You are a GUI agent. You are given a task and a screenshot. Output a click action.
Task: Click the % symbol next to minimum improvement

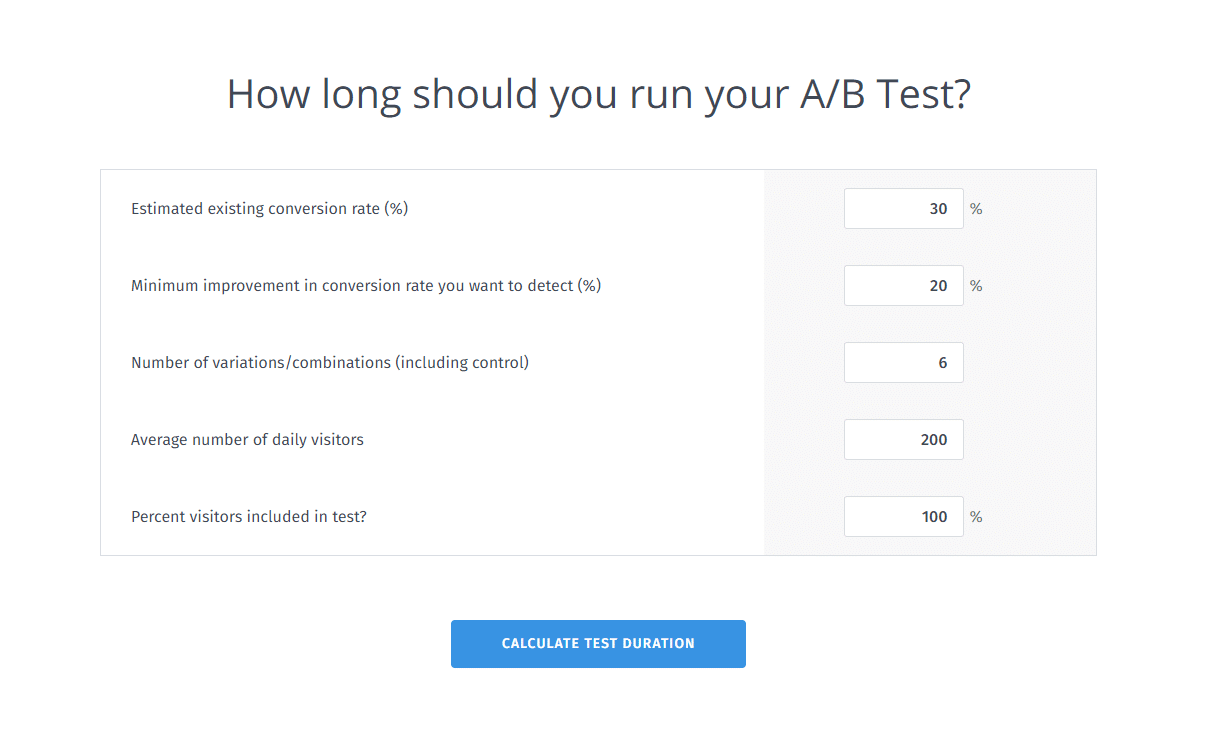[976, 286]
